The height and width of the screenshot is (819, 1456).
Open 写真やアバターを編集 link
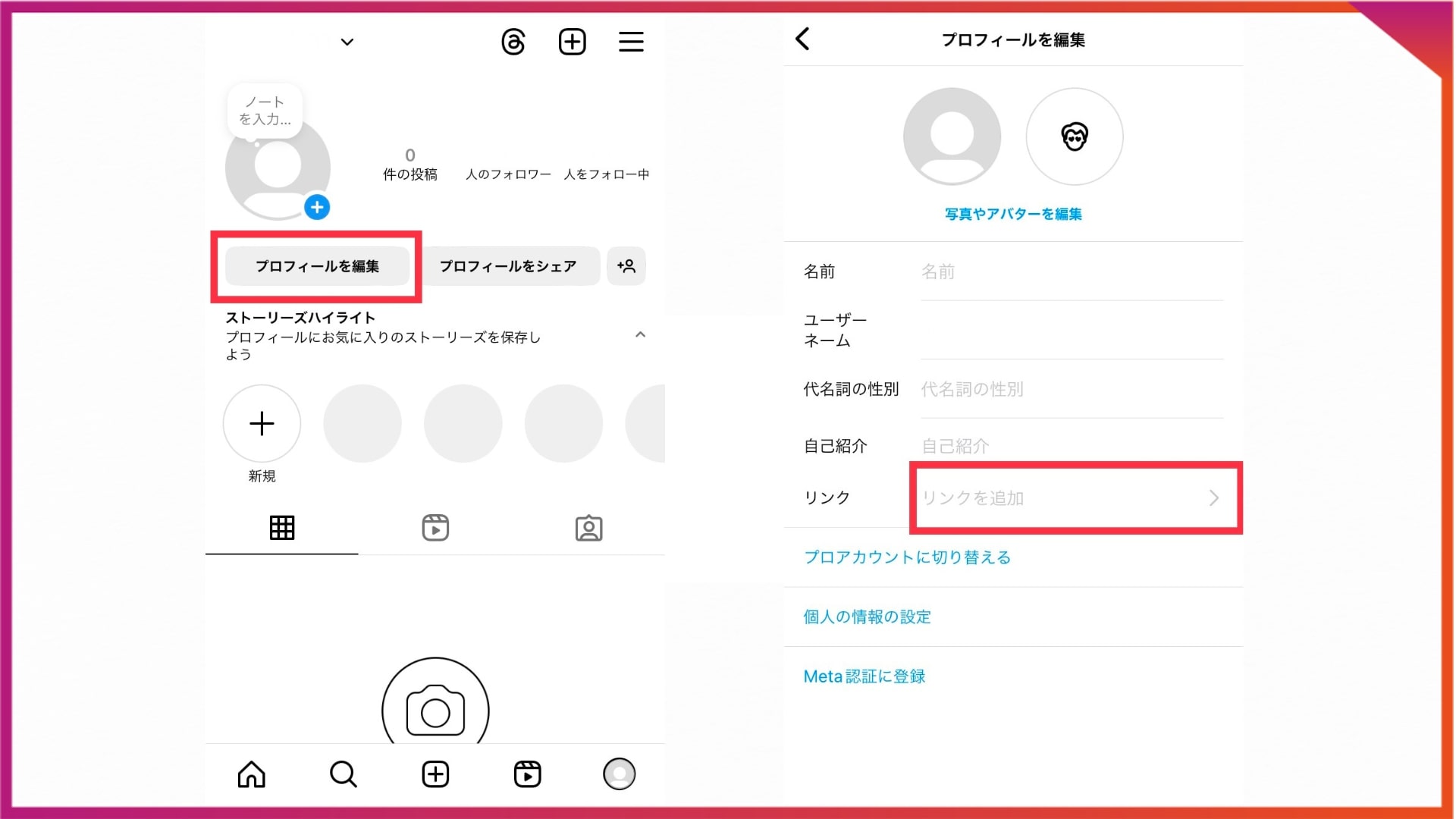[x=1013, y=214]
